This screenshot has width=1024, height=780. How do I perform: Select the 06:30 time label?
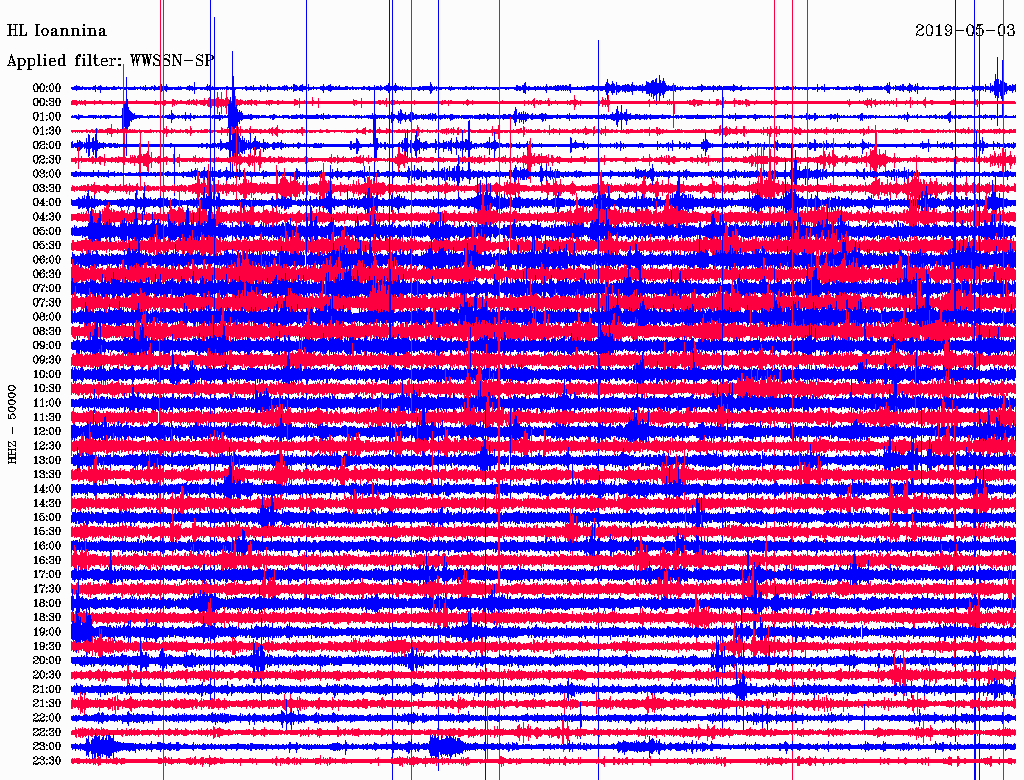click(x=47, y=274)
